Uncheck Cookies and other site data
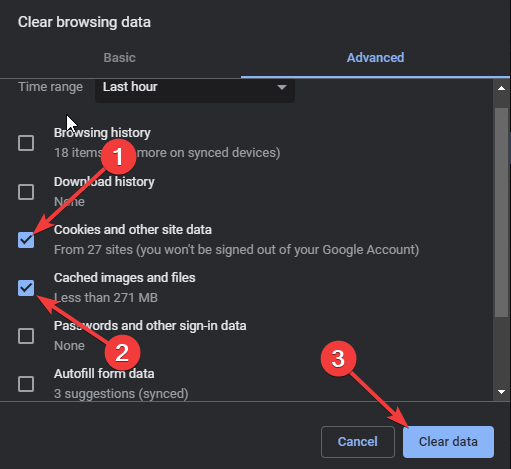The height and width of the screenshot is (469, 511). pyautogui.click(x=26, y=240)
